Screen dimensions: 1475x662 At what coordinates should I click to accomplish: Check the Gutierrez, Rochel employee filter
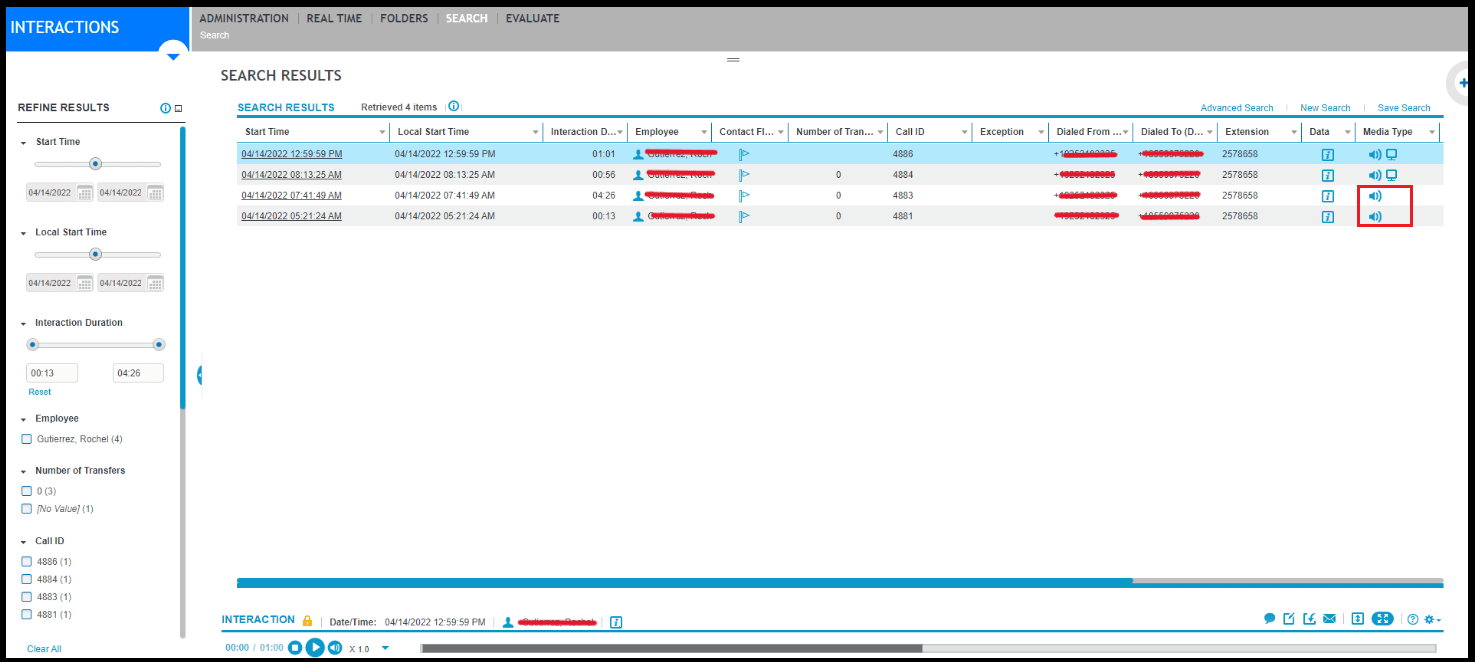point(27,439)
